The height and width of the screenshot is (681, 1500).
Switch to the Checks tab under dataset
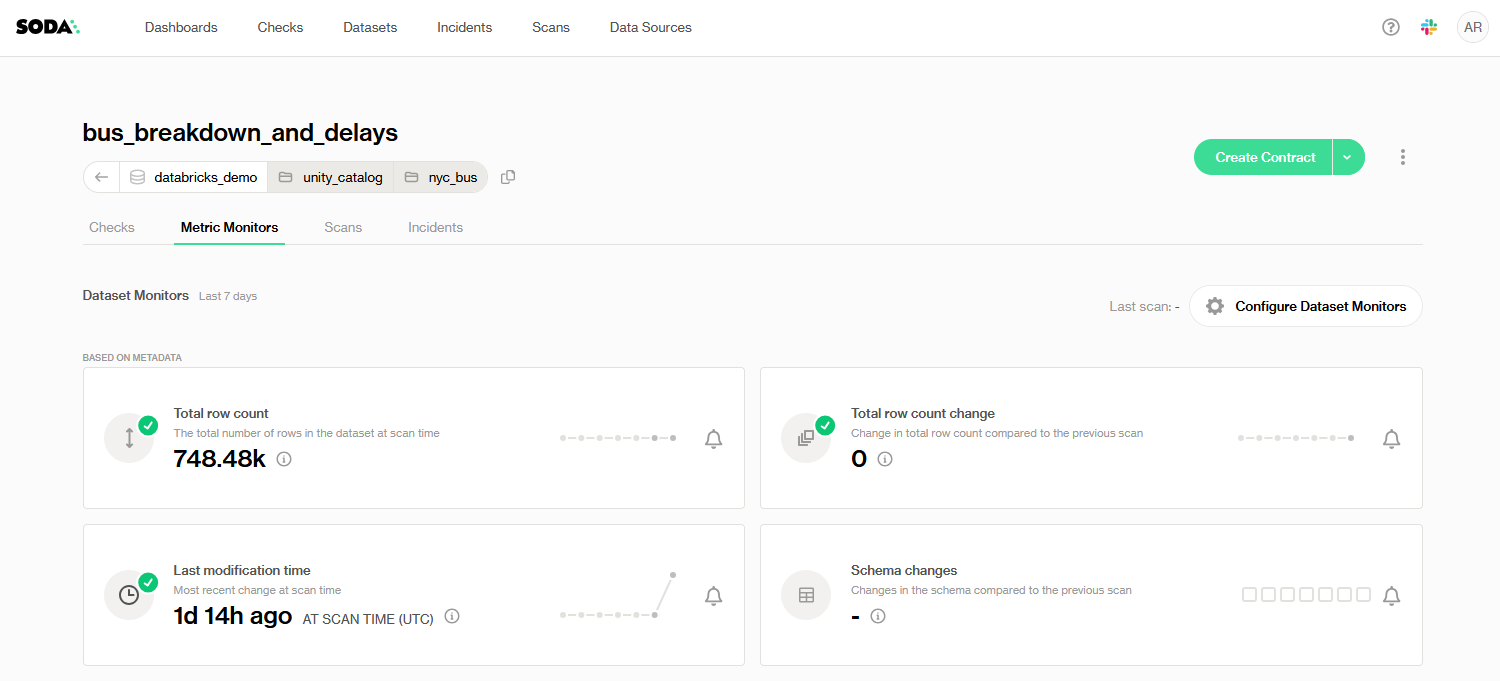click(x=112, y=227)
